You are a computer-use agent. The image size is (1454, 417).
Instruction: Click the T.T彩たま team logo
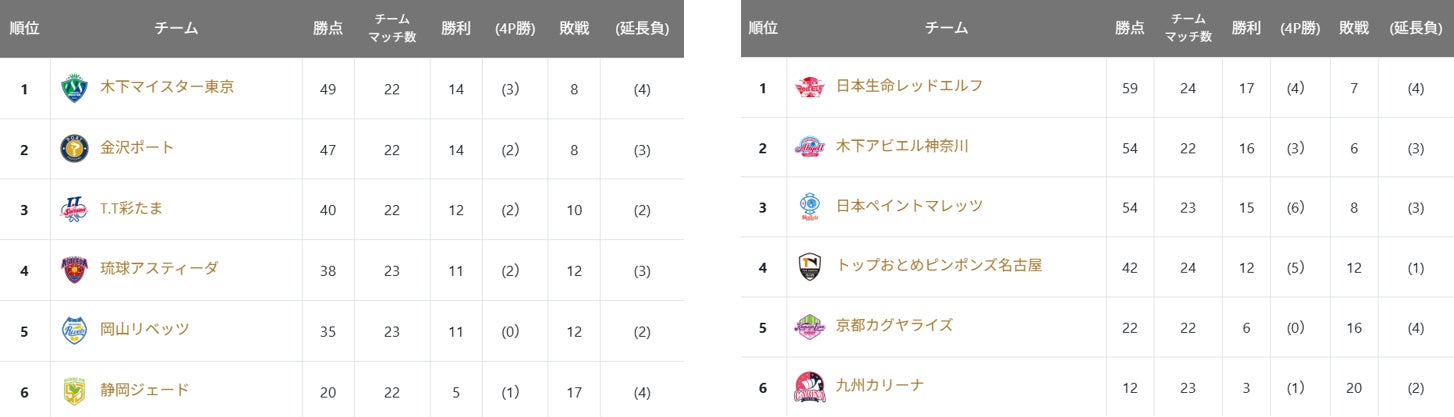(74, 209)
